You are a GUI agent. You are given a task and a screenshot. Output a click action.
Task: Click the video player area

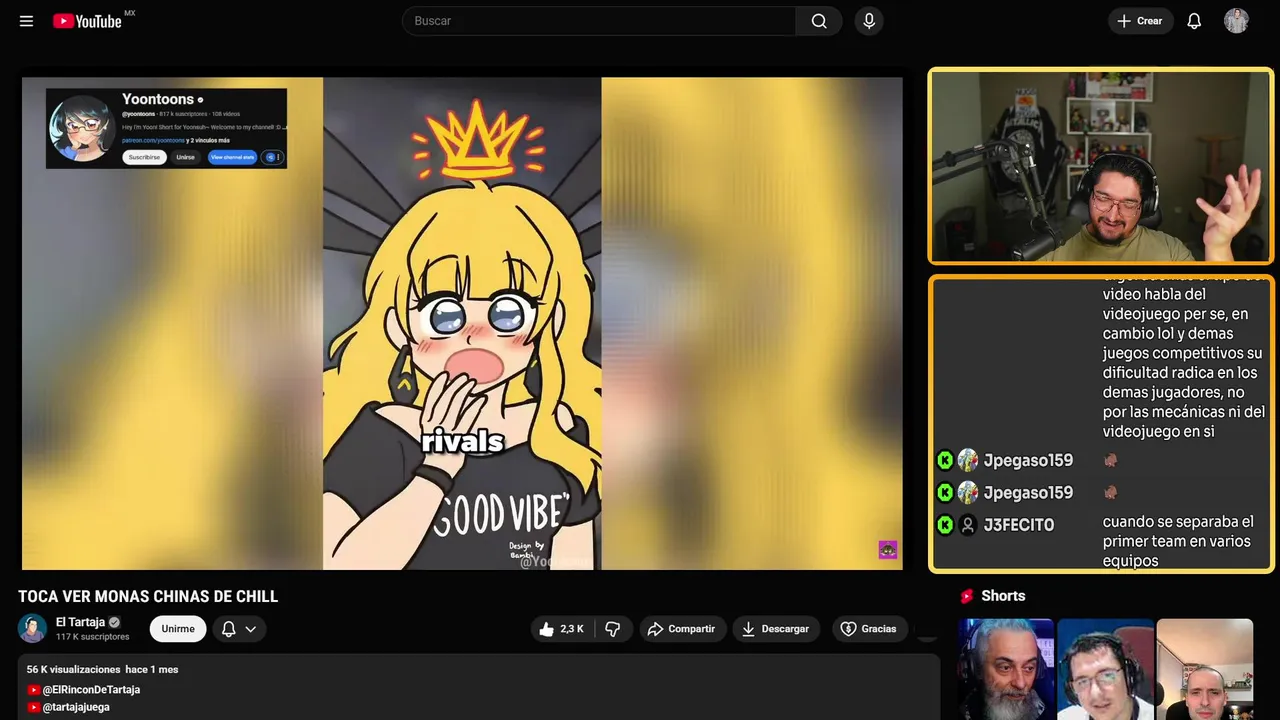pyautogui.click(x=462, y=323)
